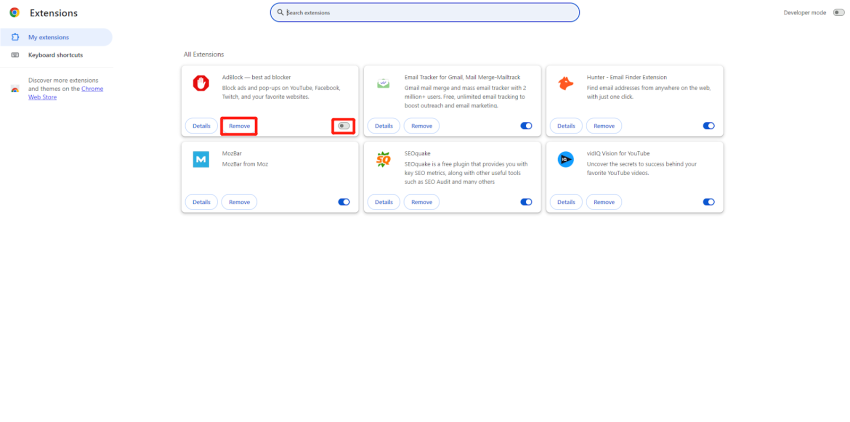This screenshot has width=850, height=422.
Task: Enable the AdBlock extension toggle
Action: [343, 126]
